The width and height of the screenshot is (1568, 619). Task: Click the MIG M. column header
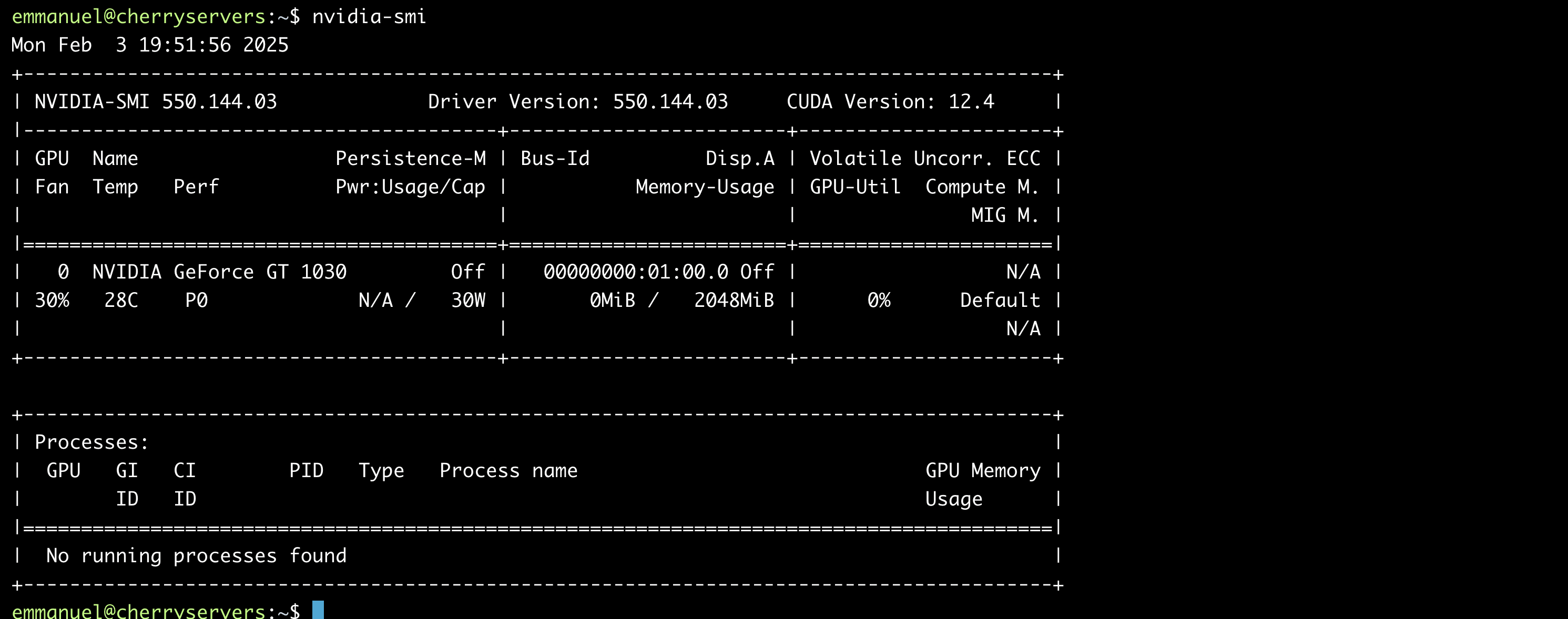(x=1005, y=215)
